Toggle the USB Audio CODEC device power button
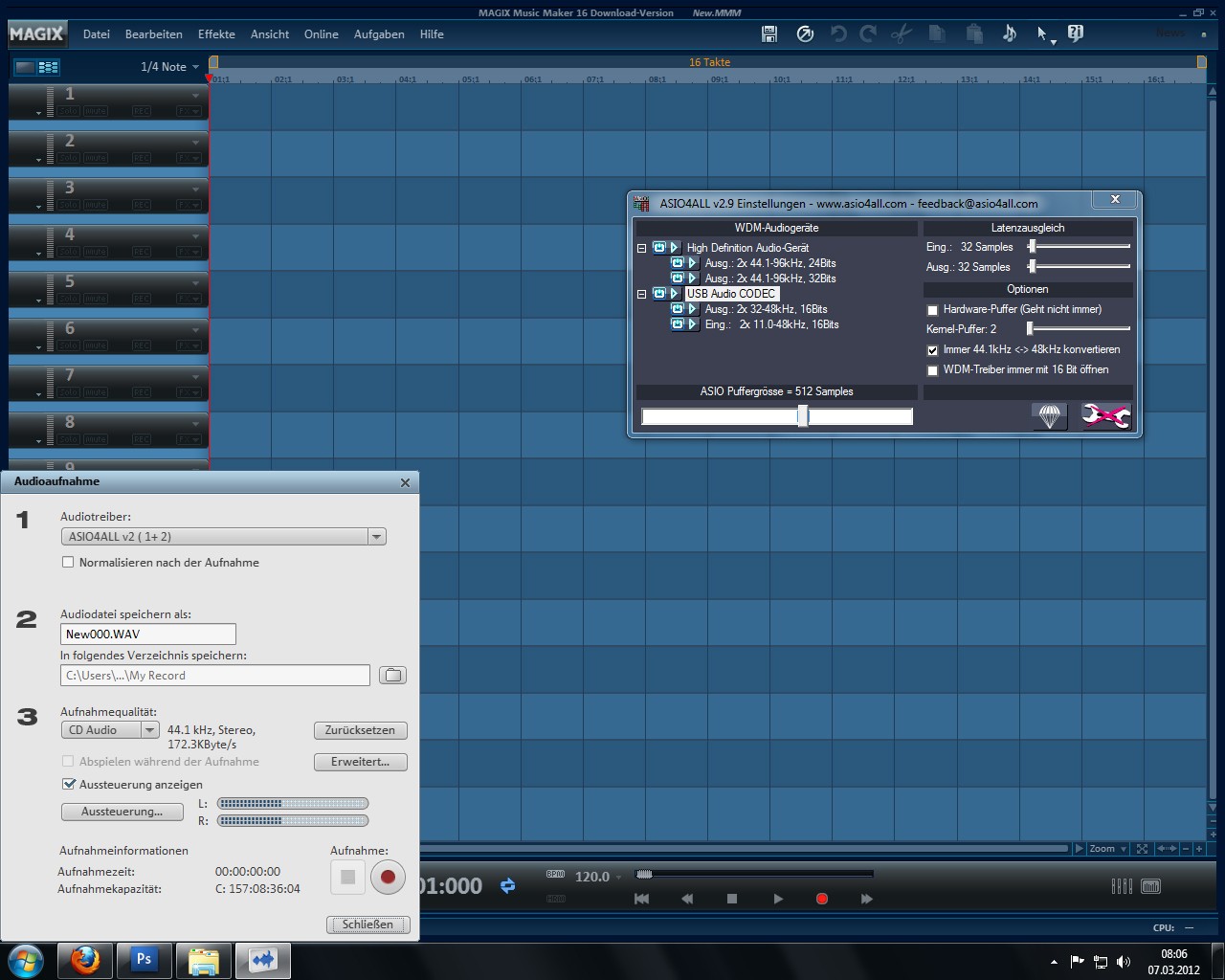 659,294
